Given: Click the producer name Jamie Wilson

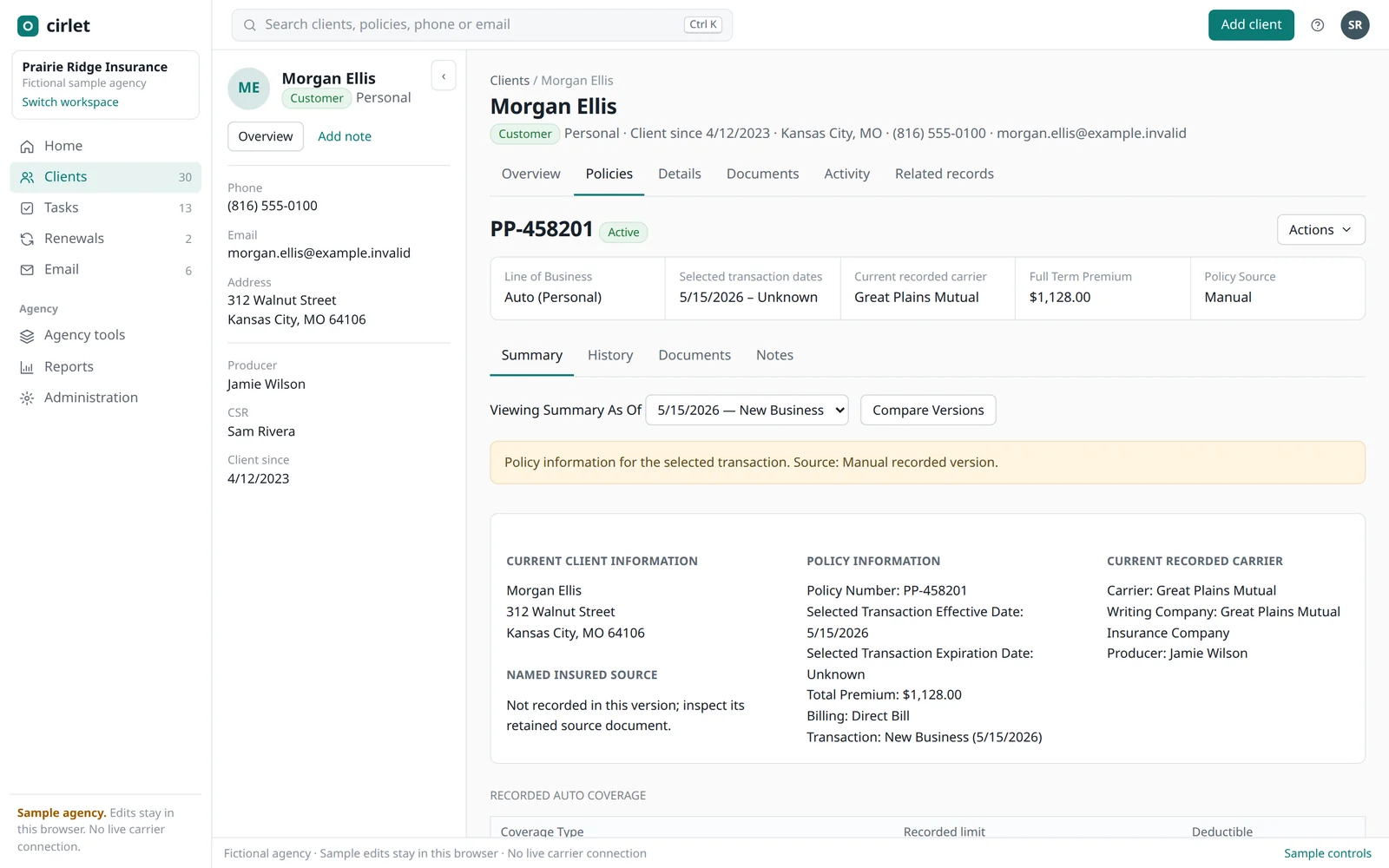Looking at the screenshot, I should pyautogui.click(x=267, y=385).
